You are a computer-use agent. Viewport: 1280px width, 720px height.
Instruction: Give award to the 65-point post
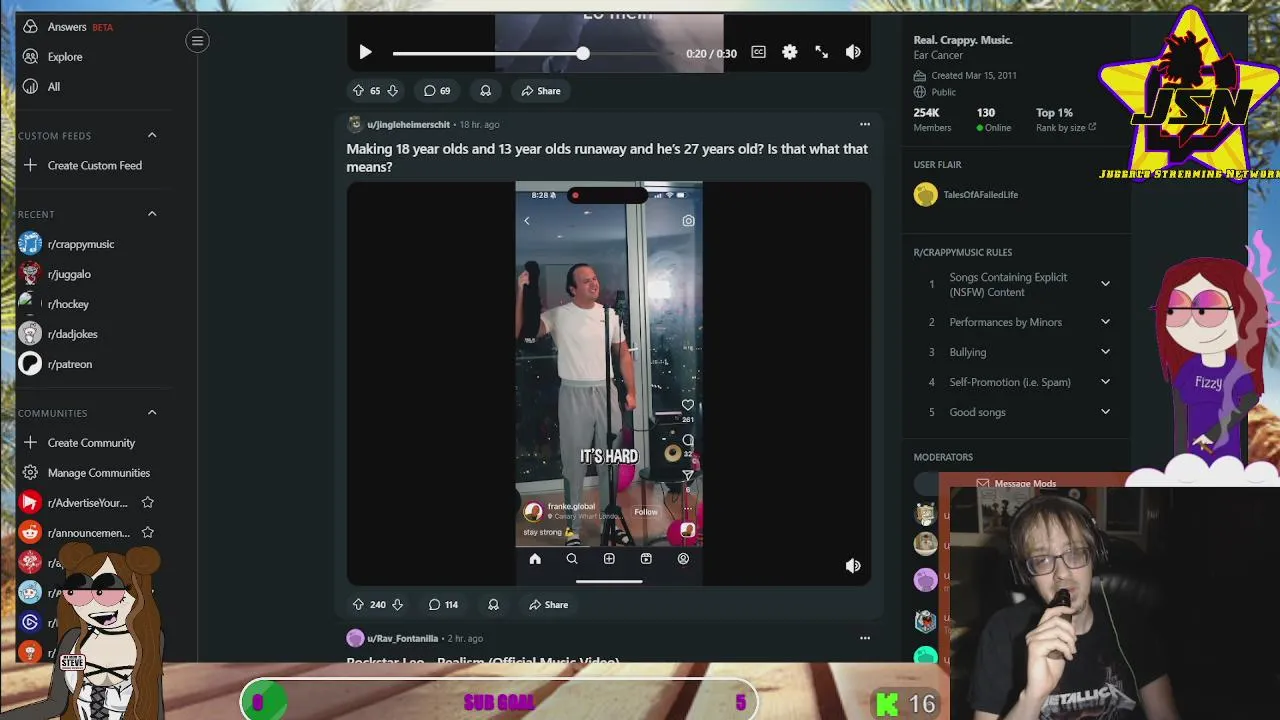click(485, 91)
